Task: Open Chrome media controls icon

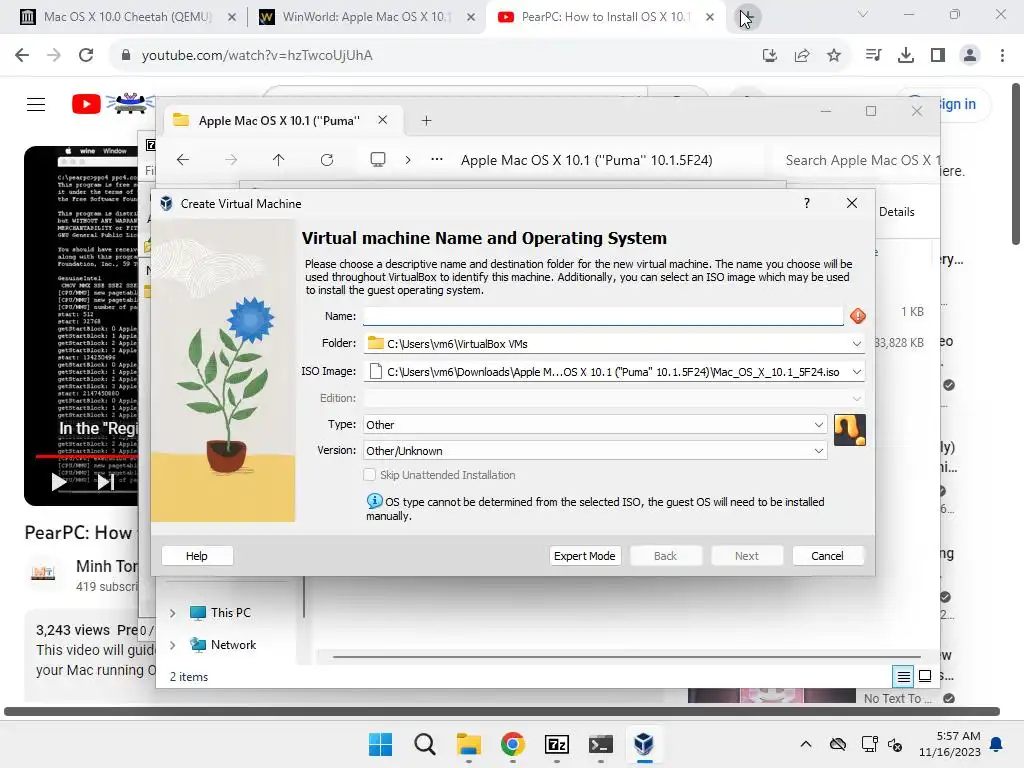Action: click(x=873, y=56)
